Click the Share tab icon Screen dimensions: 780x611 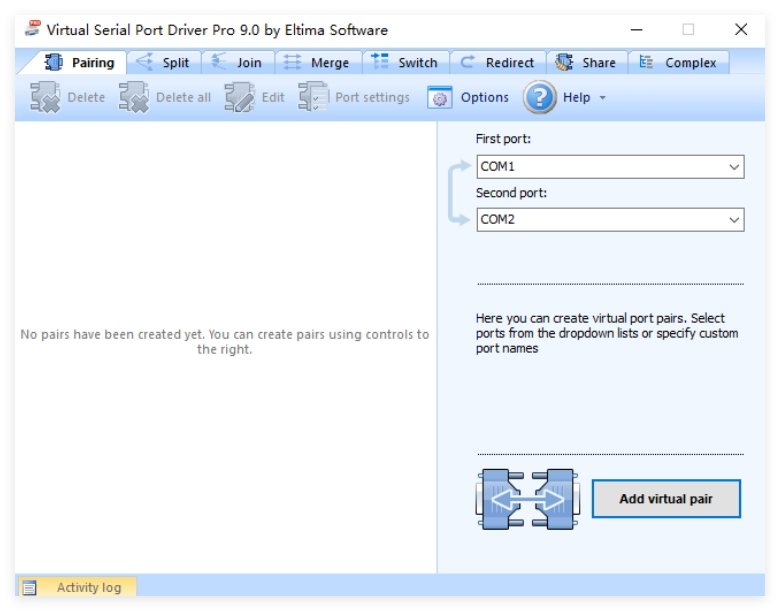coord(564,62)
